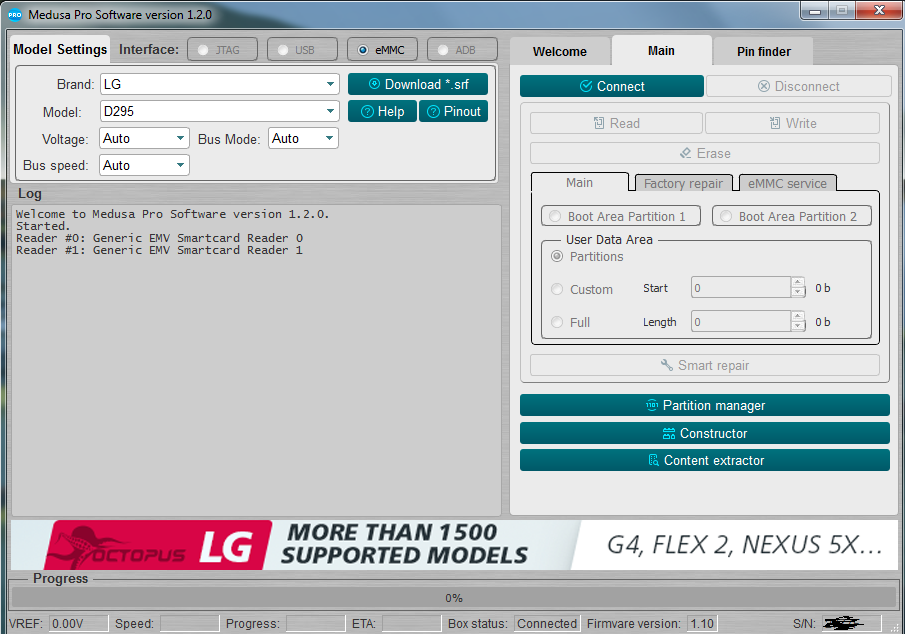Click the Model Settings heading
The height and width of the screenshot is (637, 905).
(x=60, y=49)
